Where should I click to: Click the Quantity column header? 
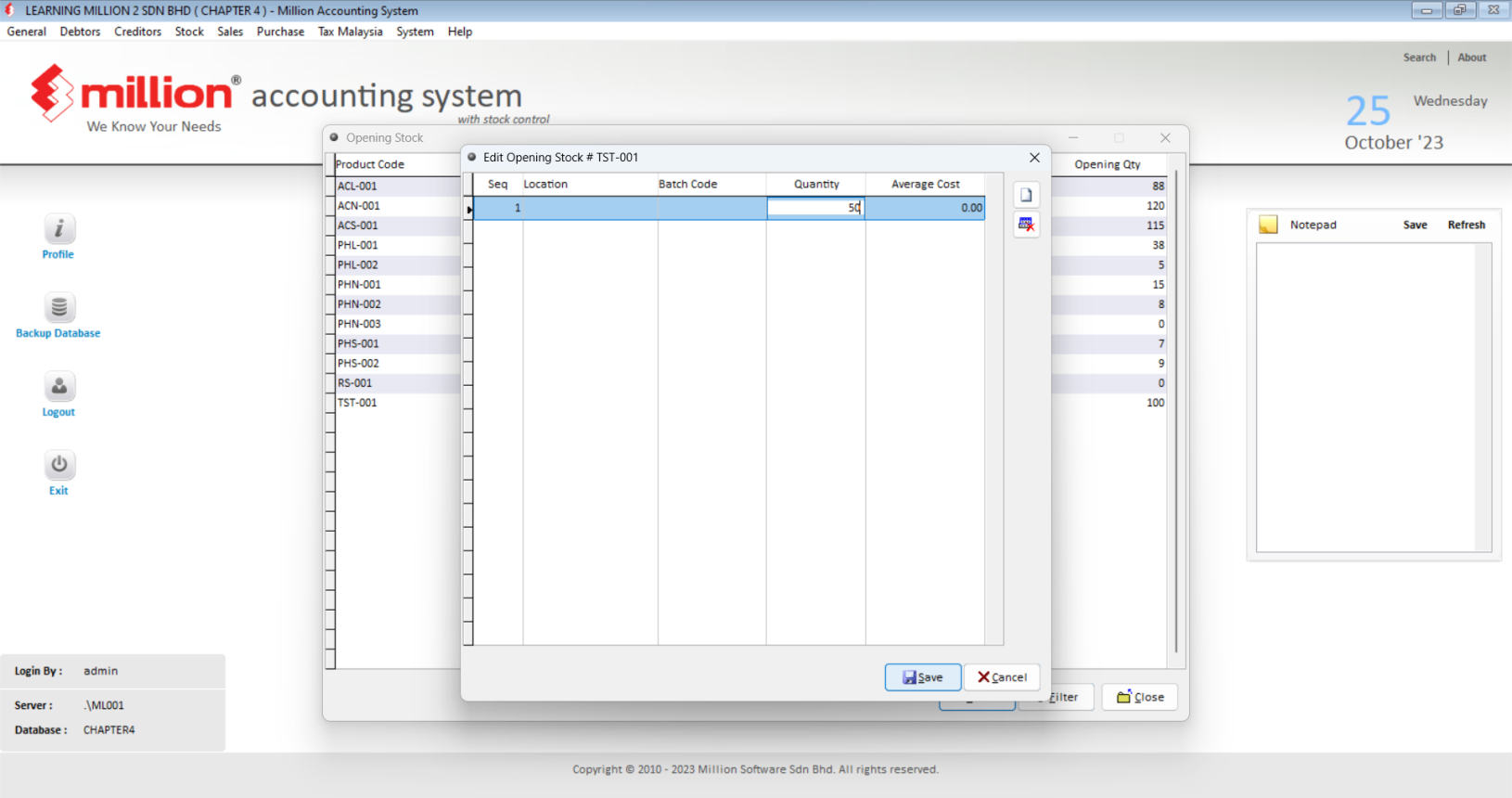816,185
